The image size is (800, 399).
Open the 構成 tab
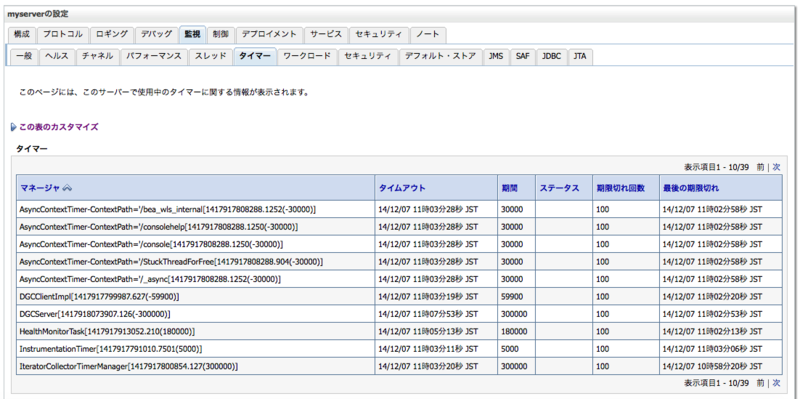[22, 34]
